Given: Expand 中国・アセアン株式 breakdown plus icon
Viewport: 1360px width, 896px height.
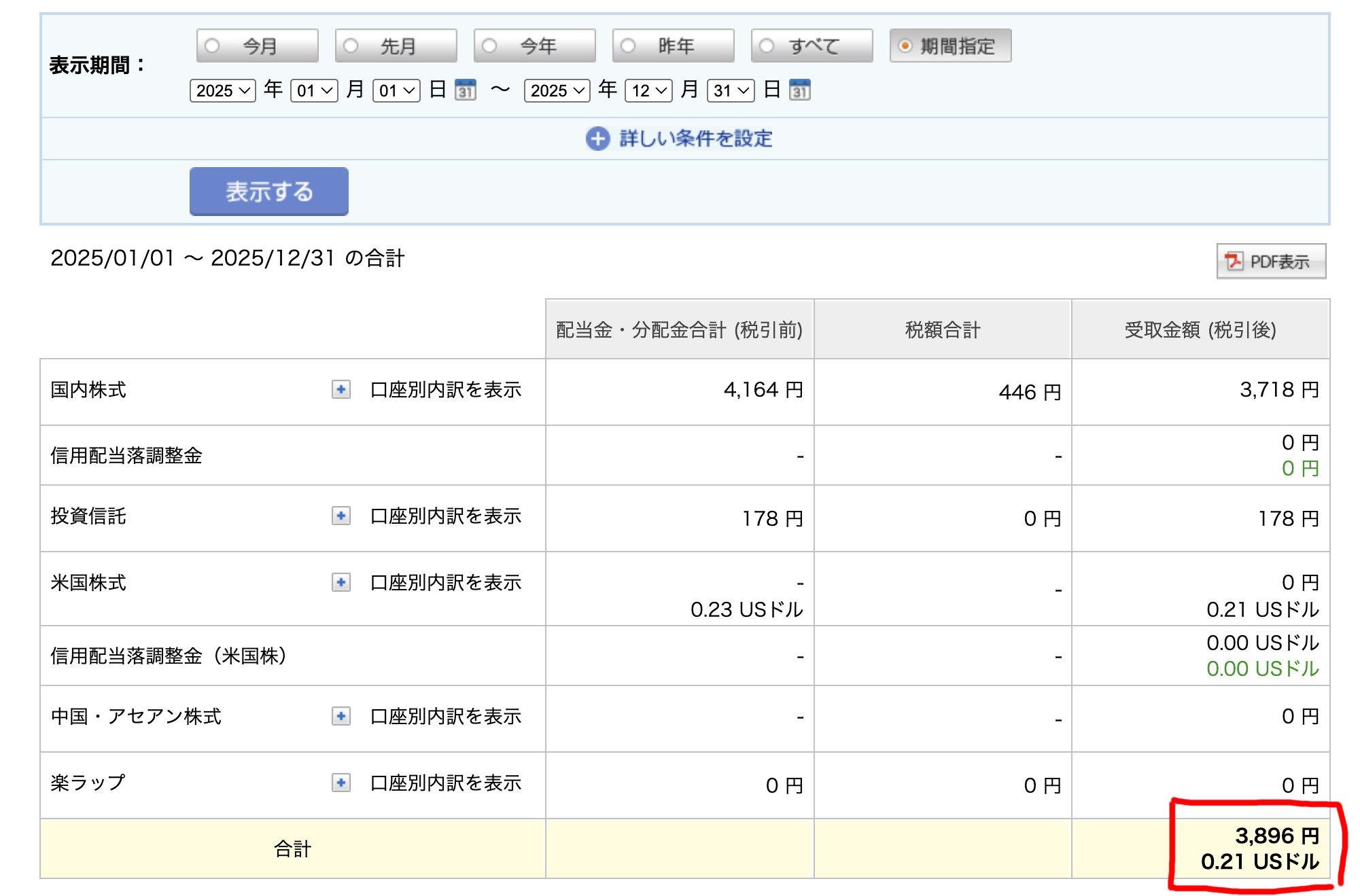Looking at the screenshot, I should point(341,716).
